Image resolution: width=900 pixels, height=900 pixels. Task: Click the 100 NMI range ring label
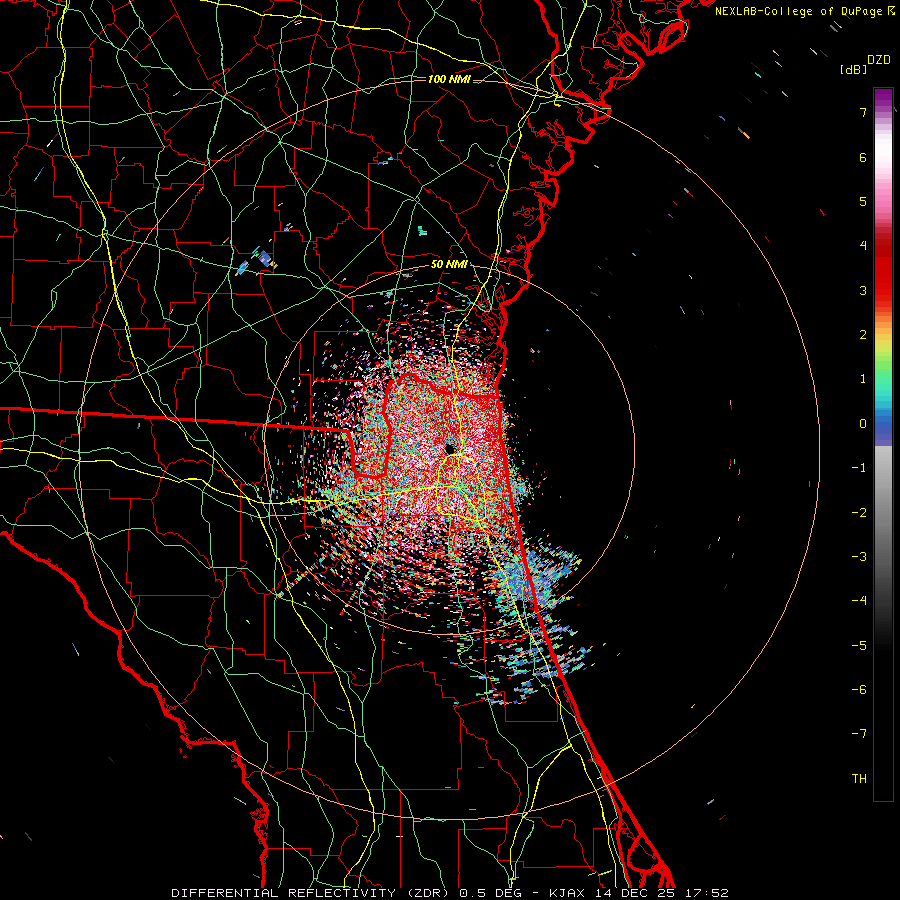(449, 79)
